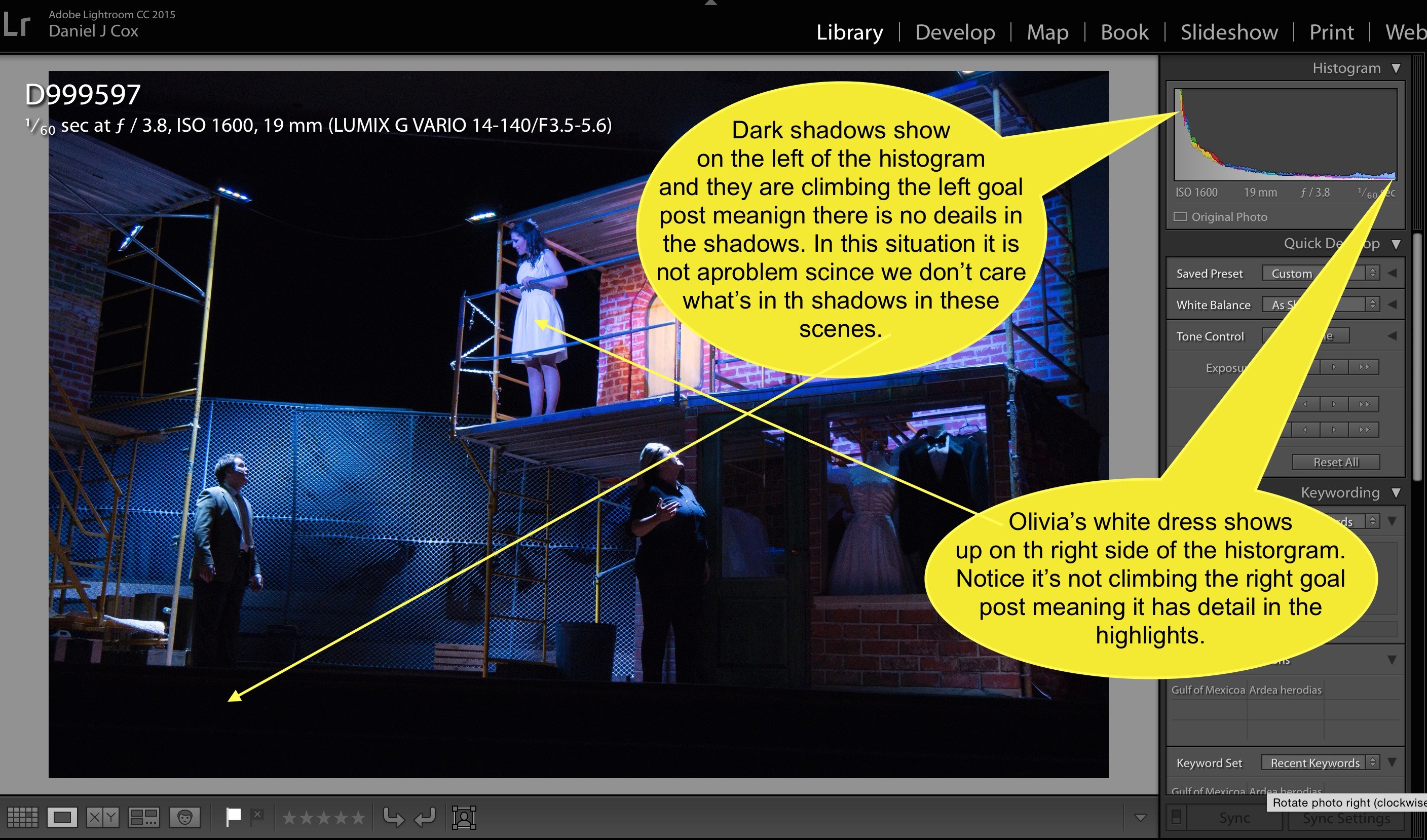Switch to the Develop module
Viewport: 1427px width, 840px height.
click(x=955, y=32)
